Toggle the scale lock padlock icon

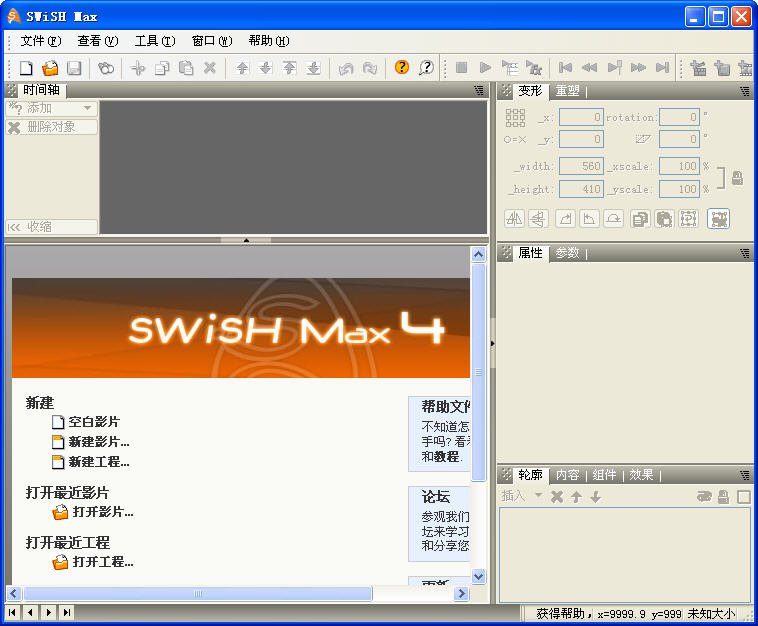[x=737, y=178]
